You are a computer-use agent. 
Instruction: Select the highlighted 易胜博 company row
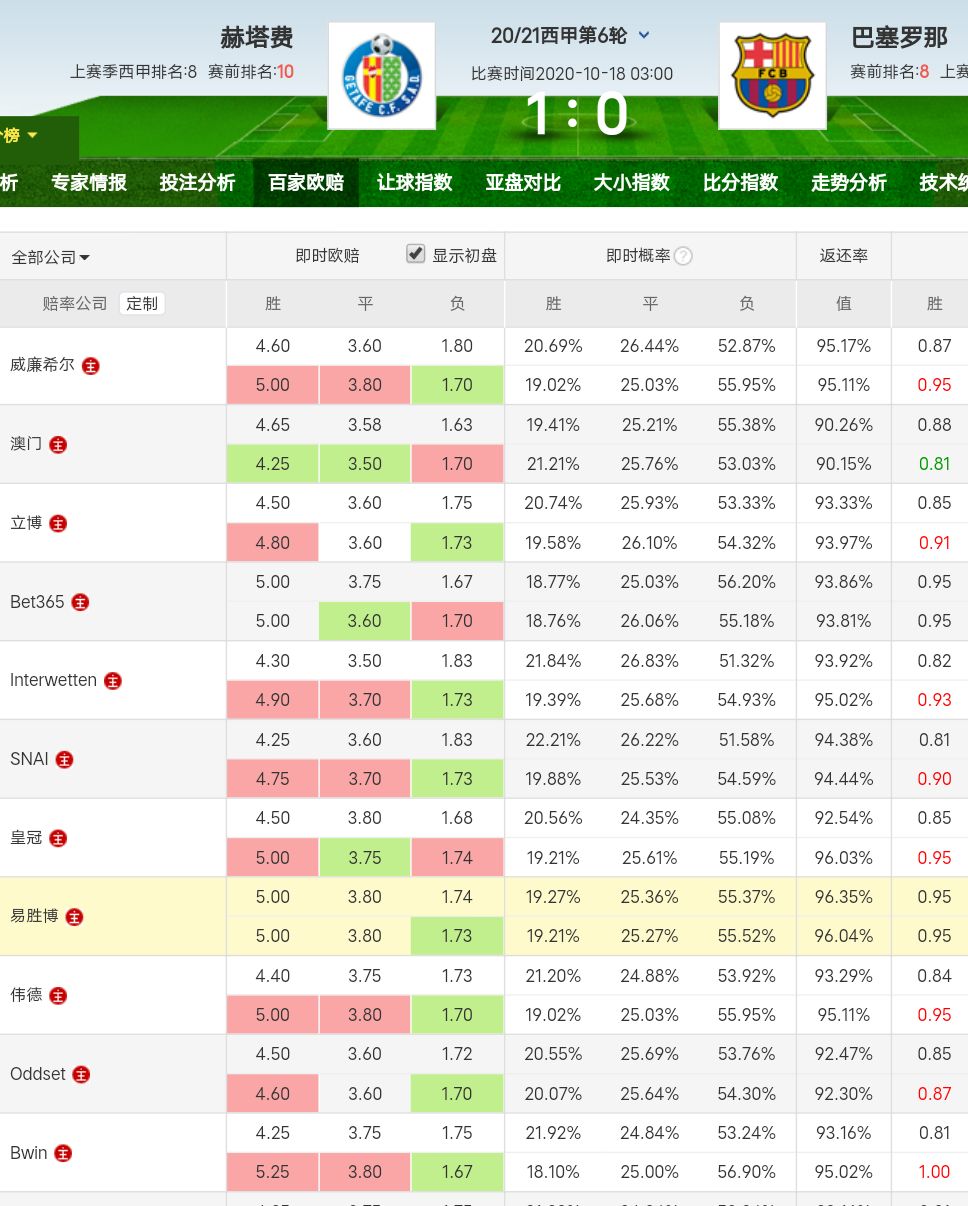pyautogui.click(x=35, y=916)
